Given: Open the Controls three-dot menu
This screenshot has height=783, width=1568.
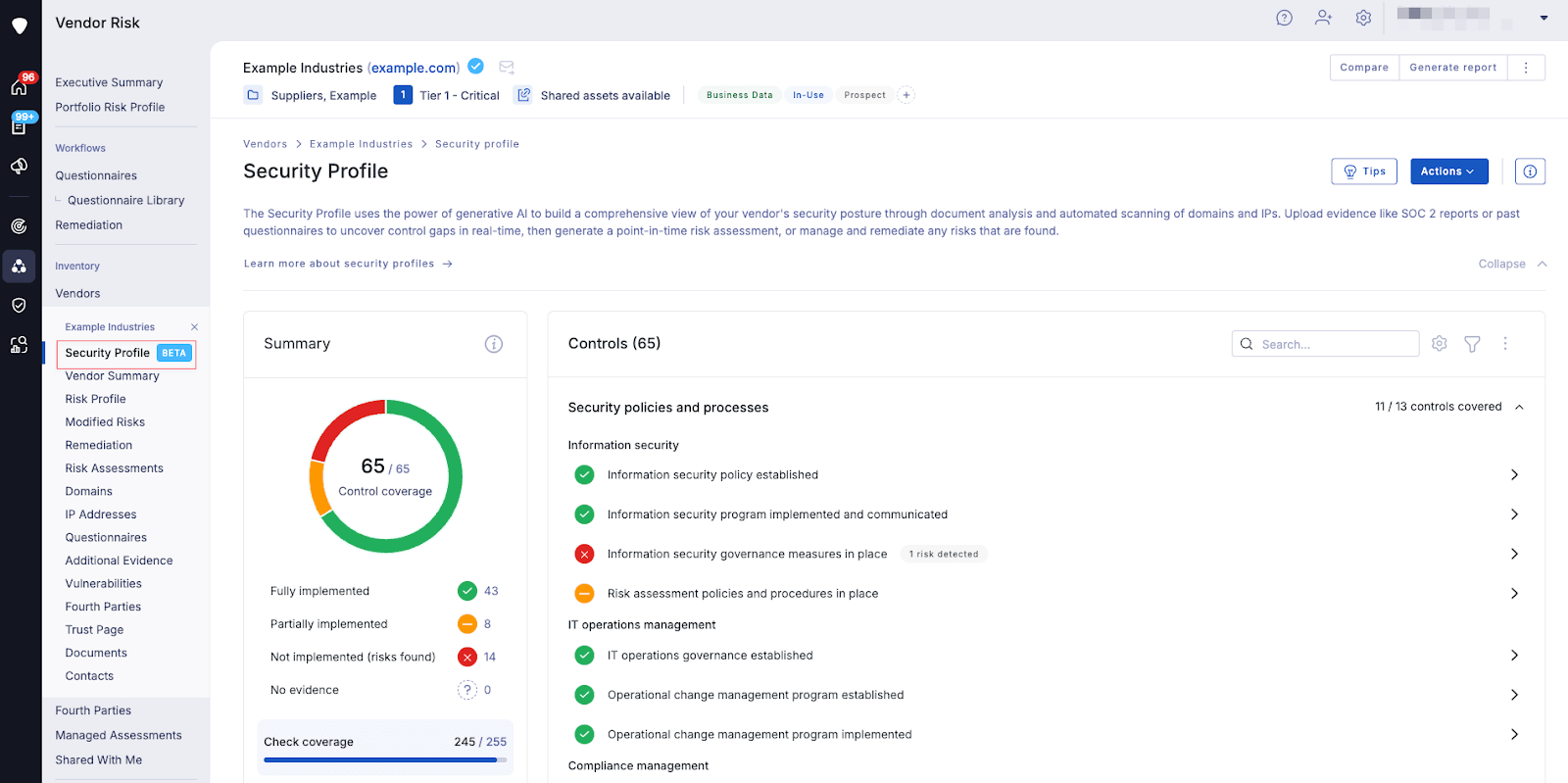Looking at the screenshot, I should [x=1505, y=343].
